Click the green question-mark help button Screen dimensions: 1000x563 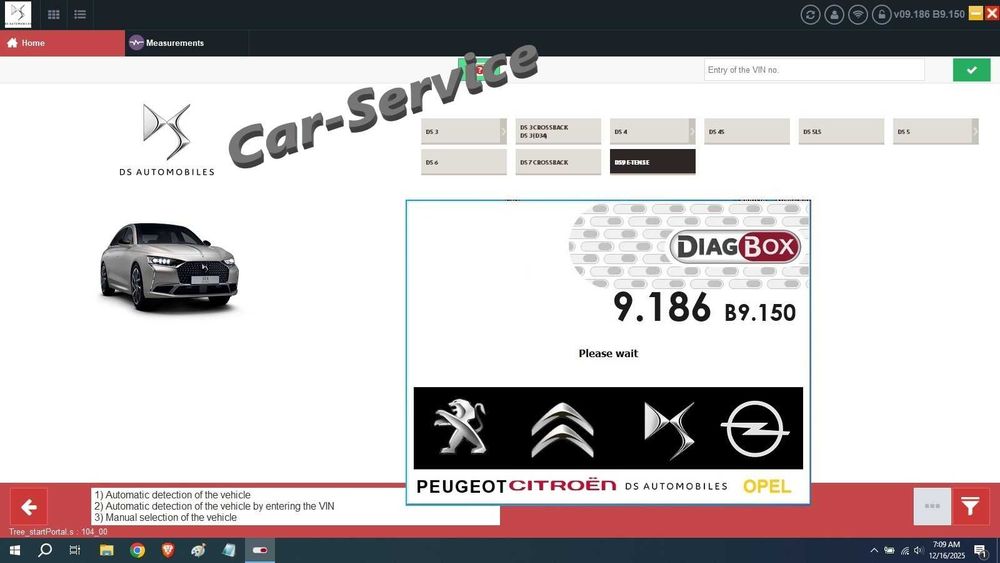tap(480, 68)
